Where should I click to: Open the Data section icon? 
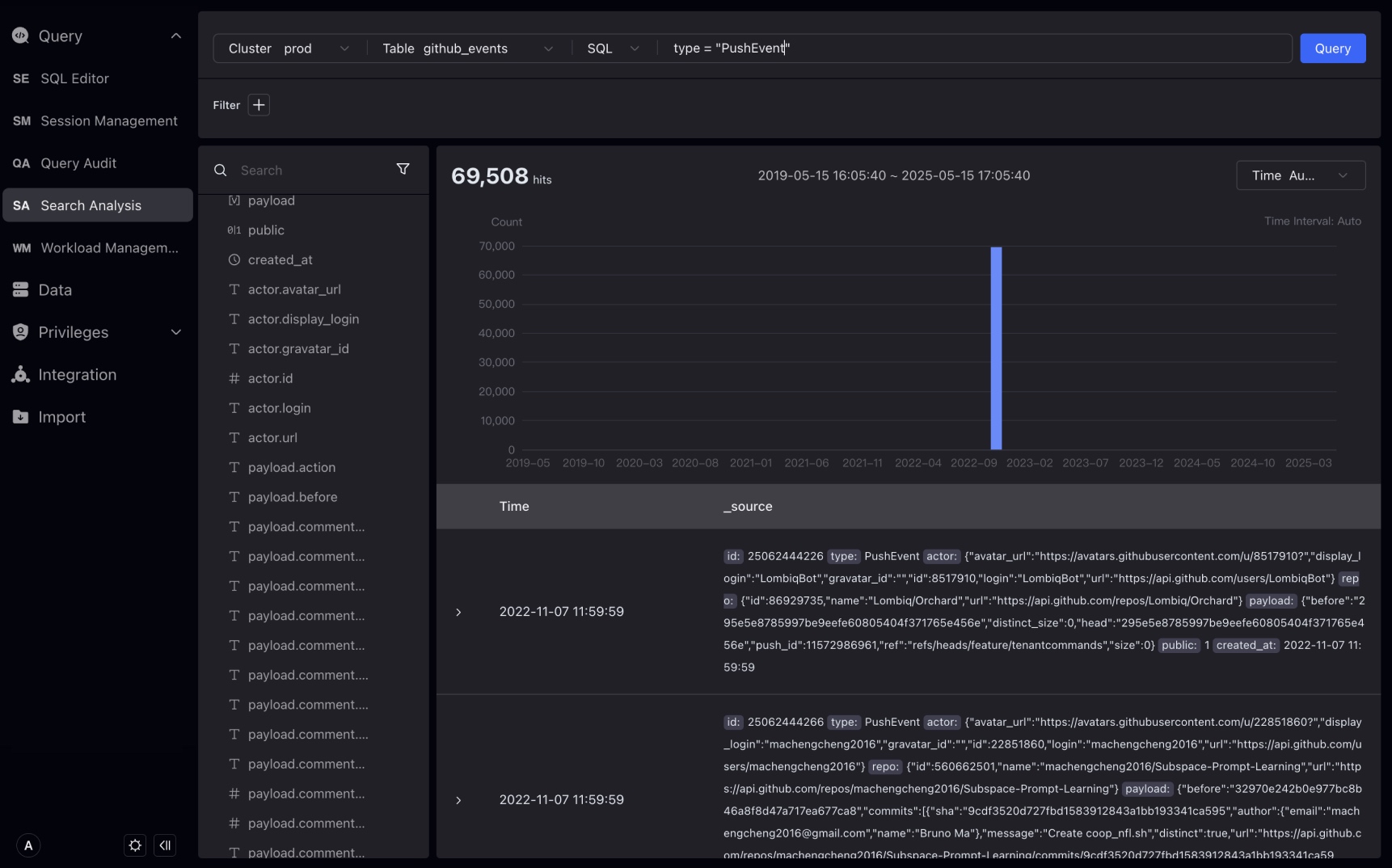(x=21, y=290)
